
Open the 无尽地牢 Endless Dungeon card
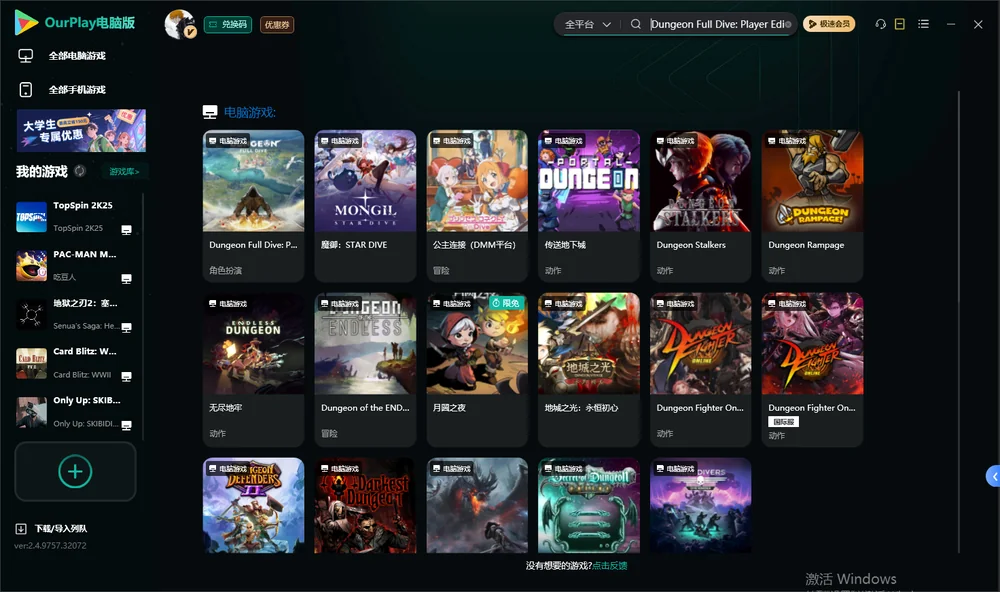[253, 369]
